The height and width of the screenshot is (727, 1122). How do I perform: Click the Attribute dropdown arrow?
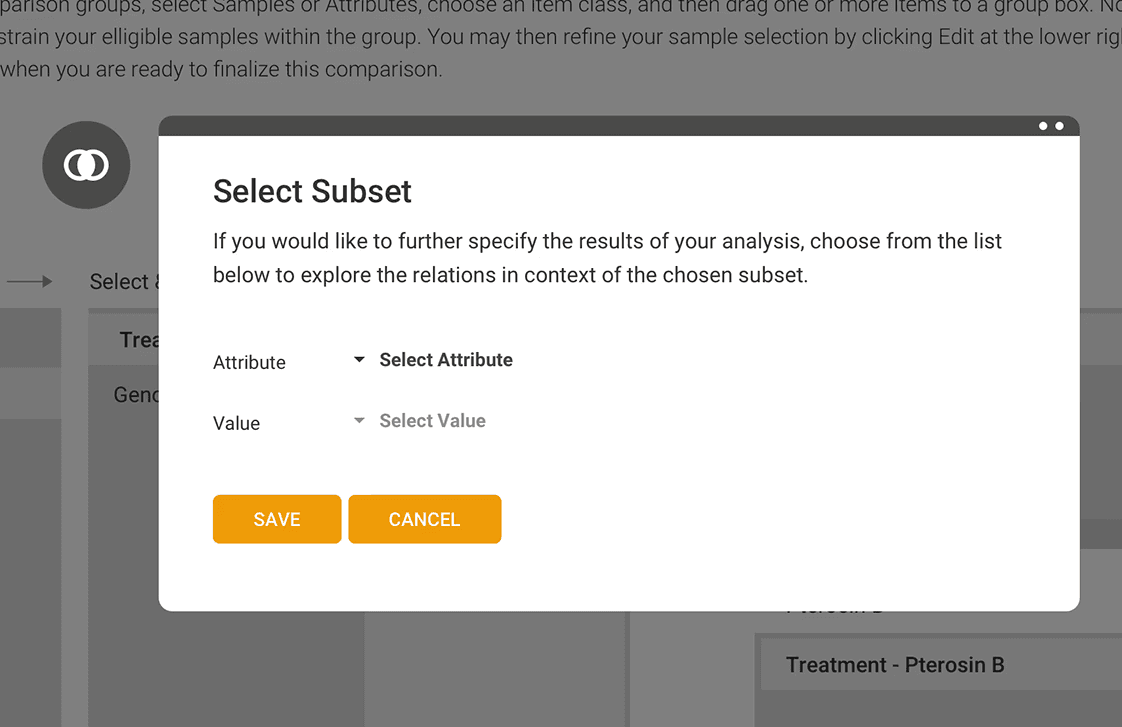(x=359, y=359)
